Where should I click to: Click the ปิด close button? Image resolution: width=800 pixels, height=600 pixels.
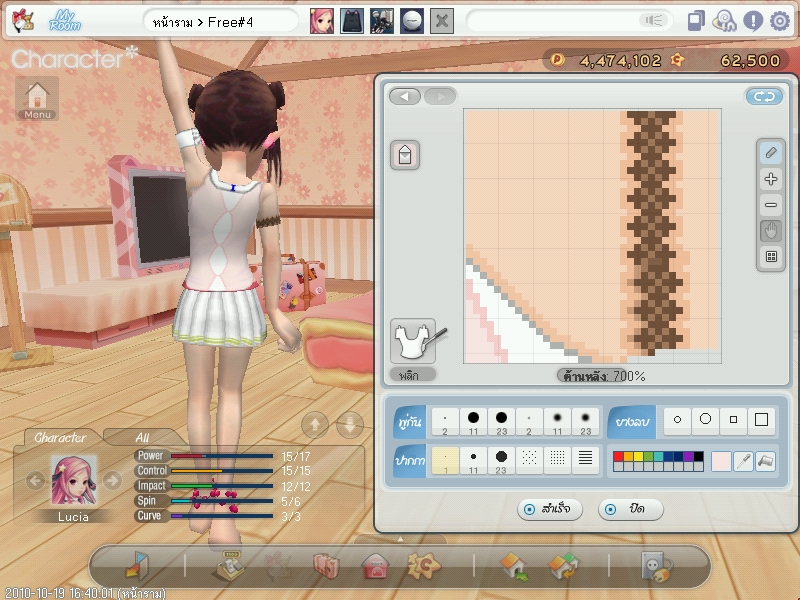(631, 509)
